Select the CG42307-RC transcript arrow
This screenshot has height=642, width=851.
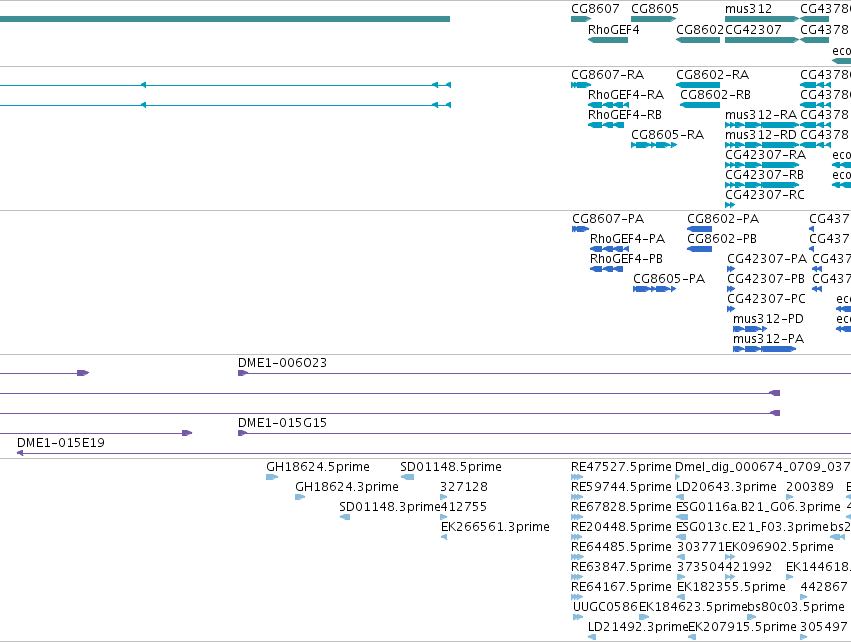[x=729, y=205]
